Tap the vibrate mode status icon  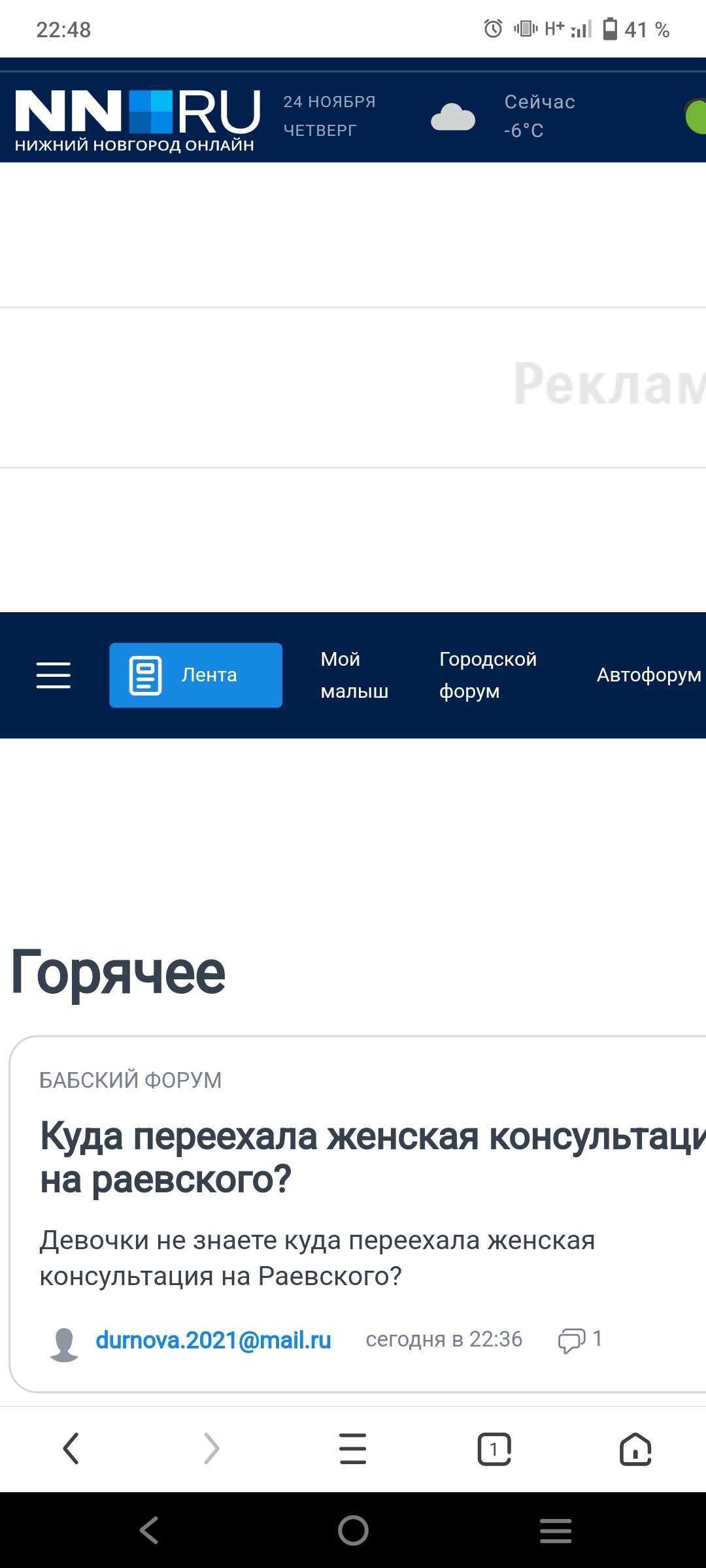(x=526, y=29)
